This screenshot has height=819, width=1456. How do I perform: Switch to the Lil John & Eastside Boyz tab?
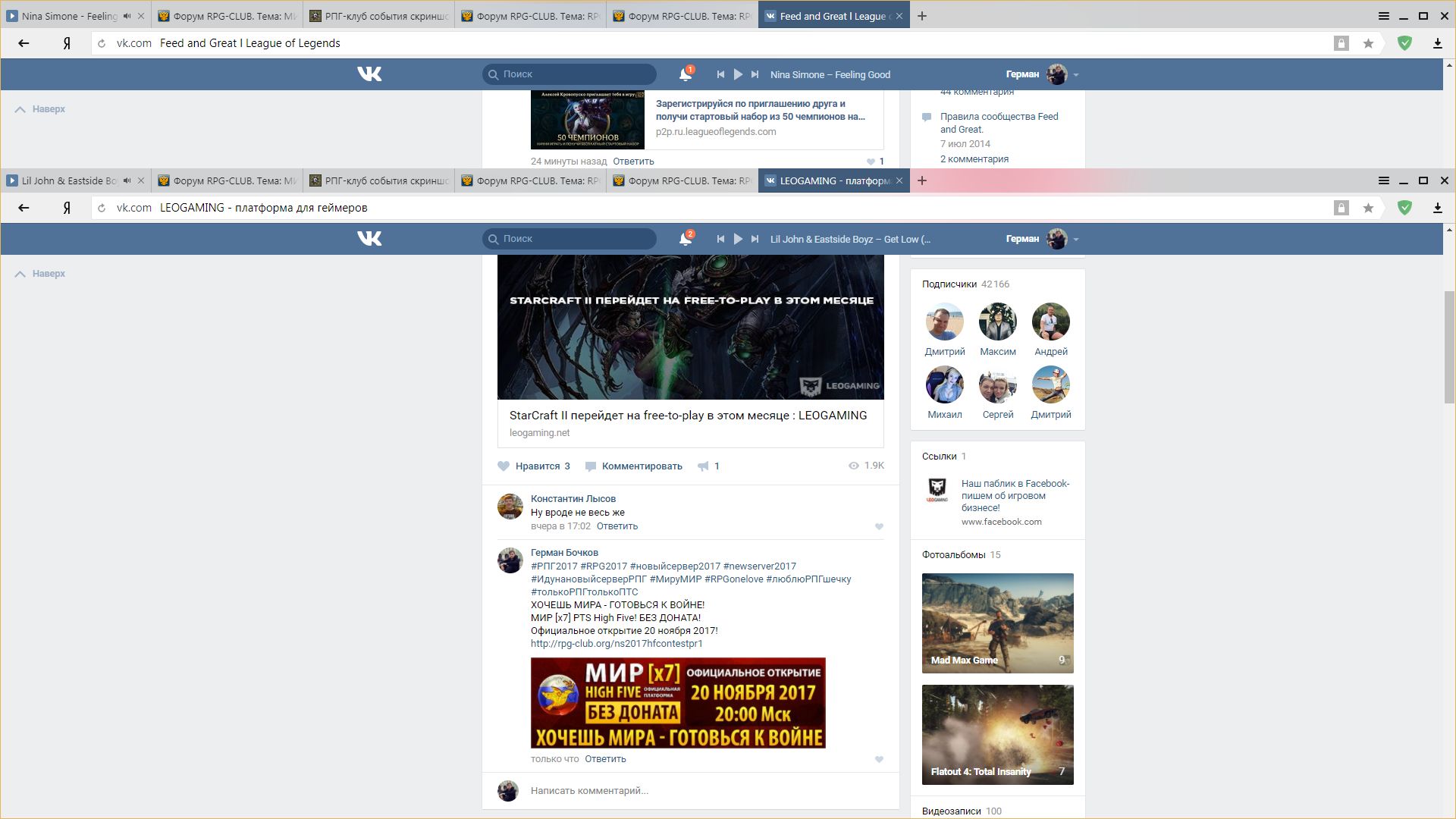[70, 180]
